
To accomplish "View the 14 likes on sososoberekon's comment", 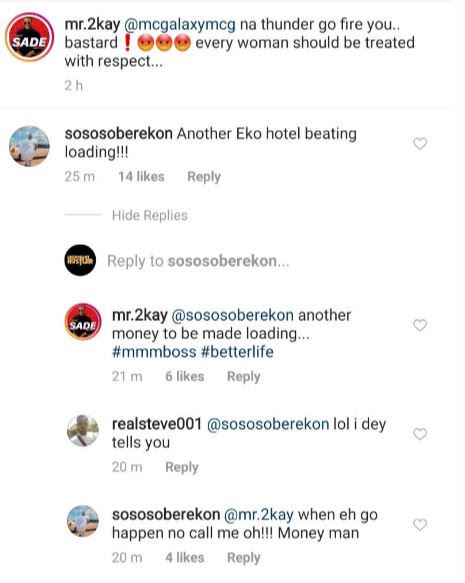I will pyautogui.click(x=141, y=177).
